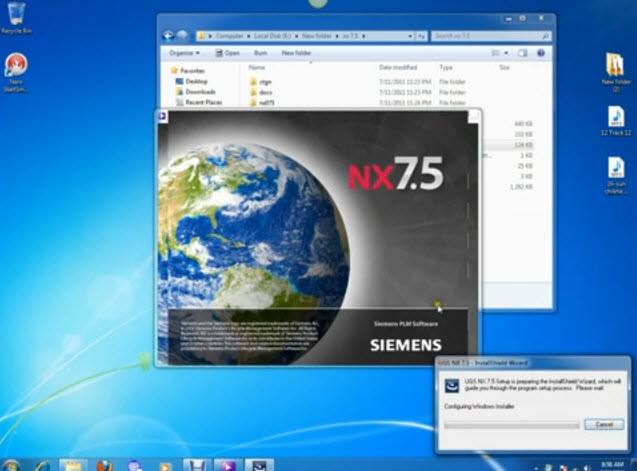This screenshot has width=637, height=471.
Task: Cancel the InstallShield Wizard setup
Action: tap(604, 424)
